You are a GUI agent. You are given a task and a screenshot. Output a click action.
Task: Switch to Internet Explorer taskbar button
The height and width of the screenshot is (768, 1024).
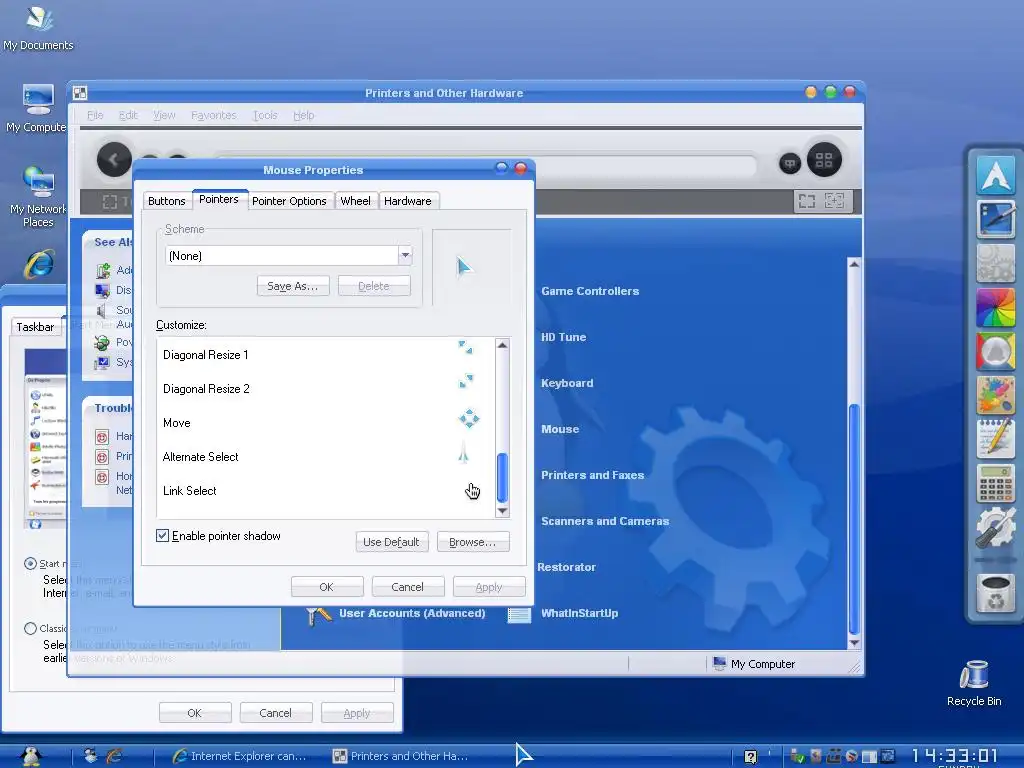tap(238, 756)
